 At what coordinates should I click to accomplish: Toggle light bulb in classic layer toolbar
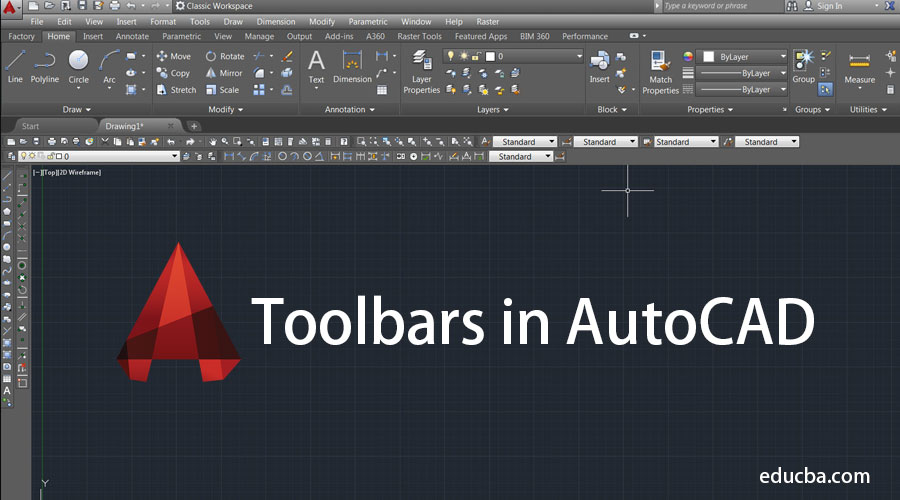[x=24, y=156]
